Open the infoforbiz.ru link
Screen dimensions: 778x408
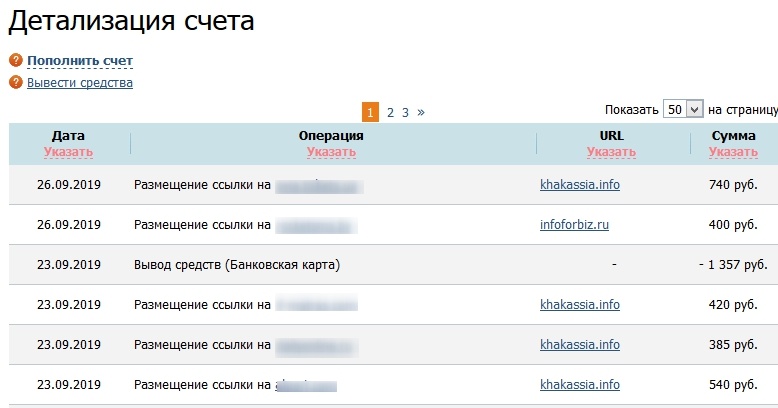click(x=574, y=225)
